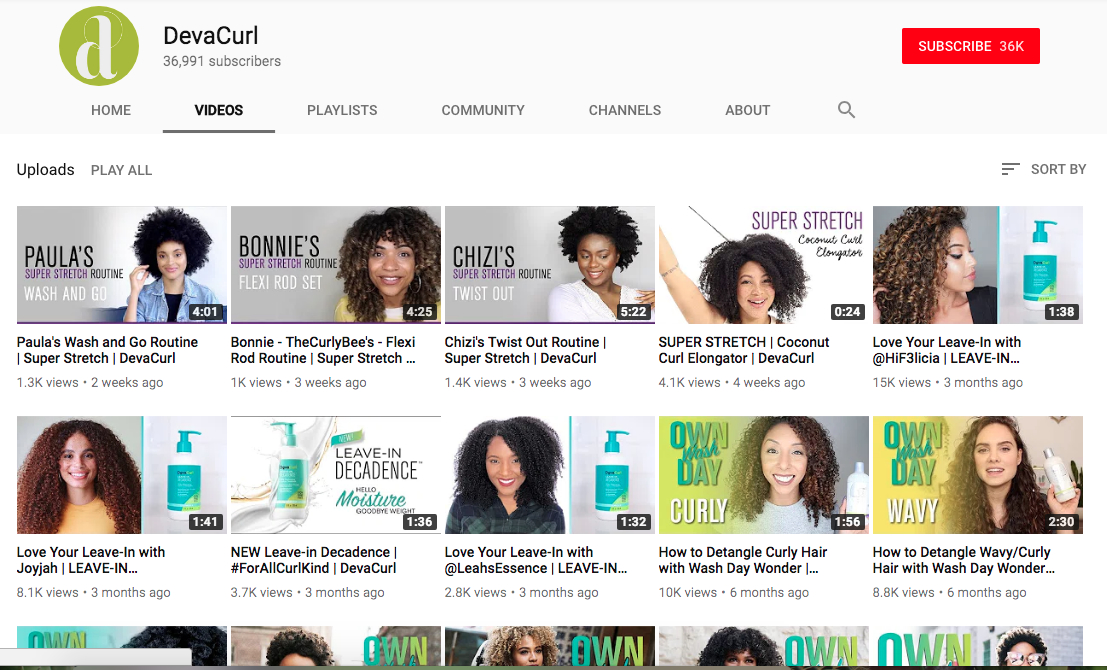Open title Paula's Wash and Go Routine

tap(107, 350)
